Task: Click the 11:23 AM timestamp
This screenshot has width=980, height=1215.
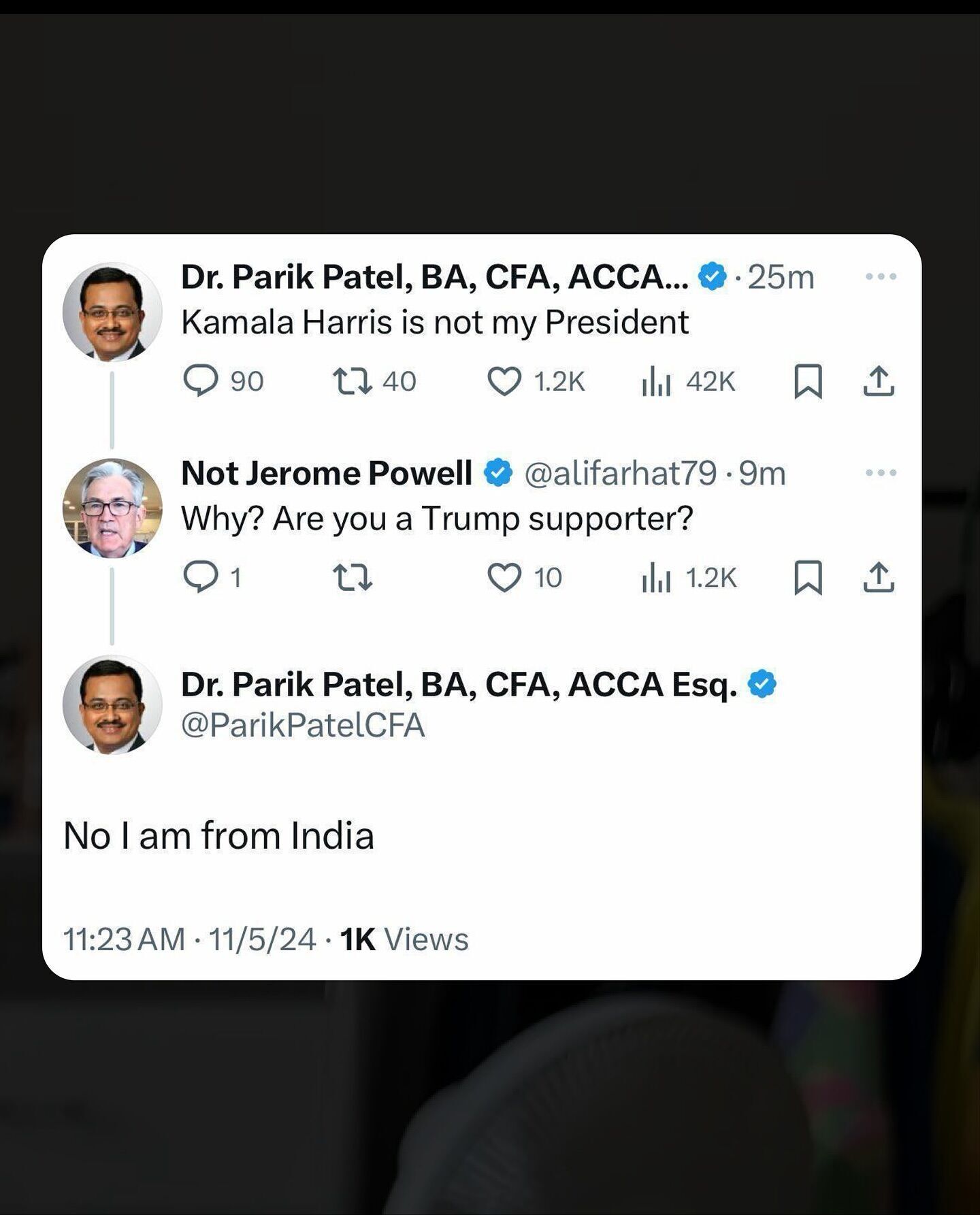Action: tap(124, 939)
